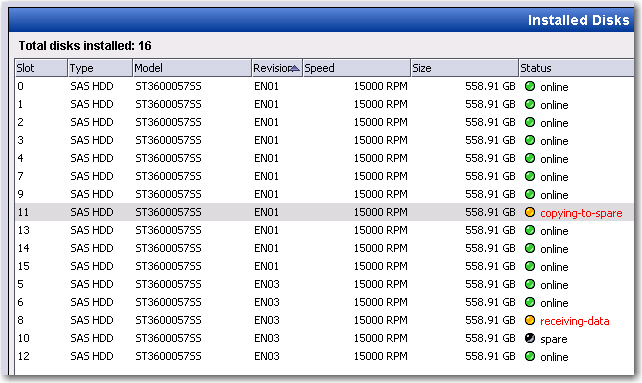Sort the table by Slot column

tap(41, 68)
